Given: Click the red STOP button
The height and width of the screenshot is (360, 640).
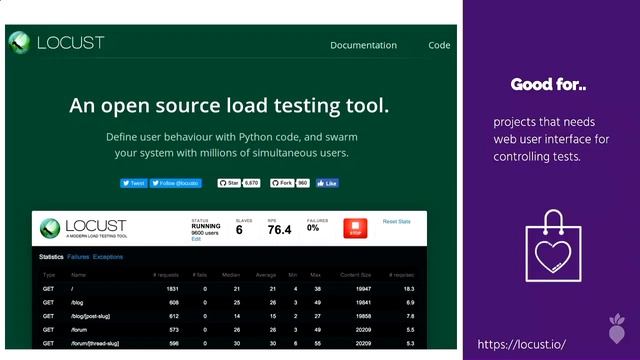Looking at the screenshot, I should tap(355, 228).
